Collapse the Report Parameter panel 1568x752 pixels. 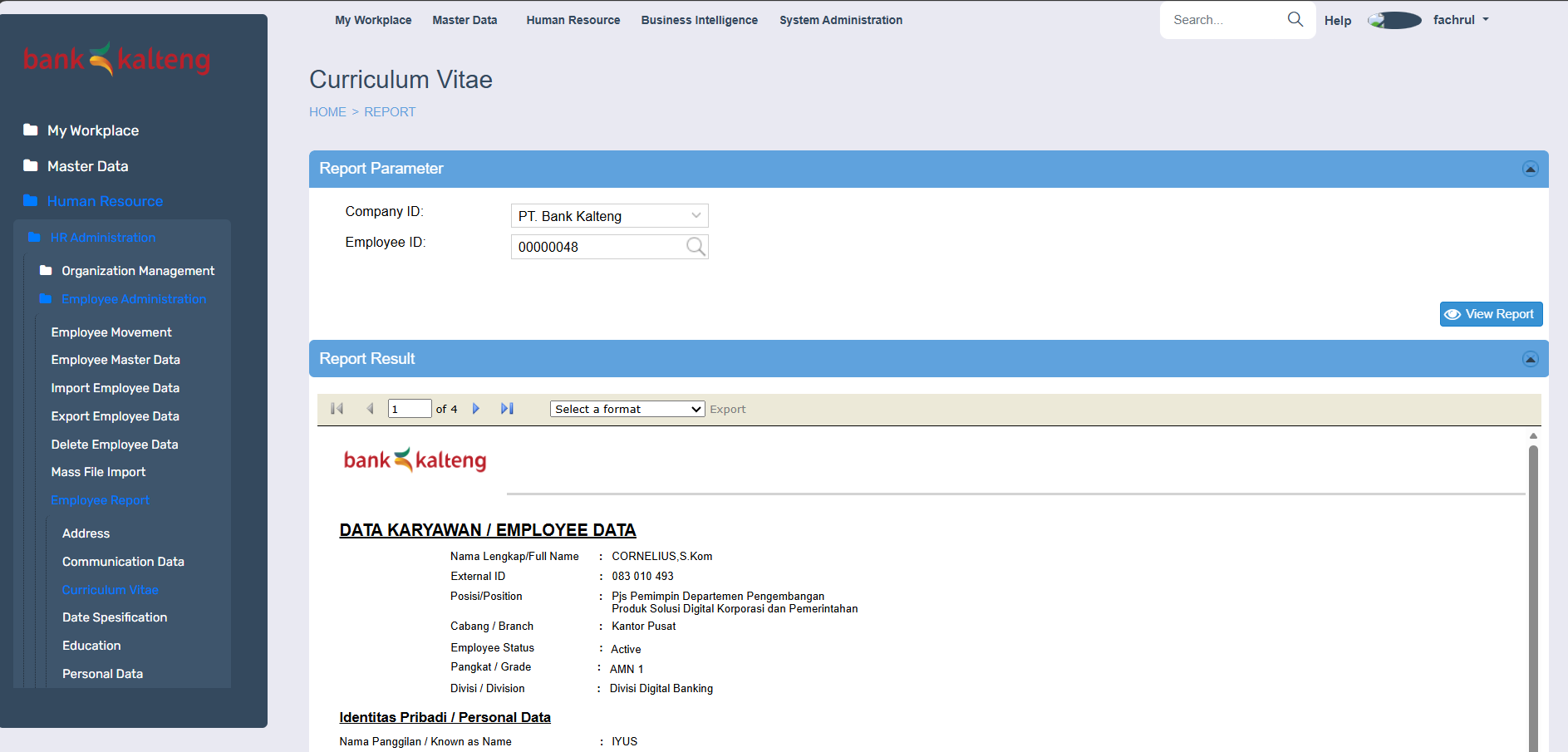(x=1530, y=169)
